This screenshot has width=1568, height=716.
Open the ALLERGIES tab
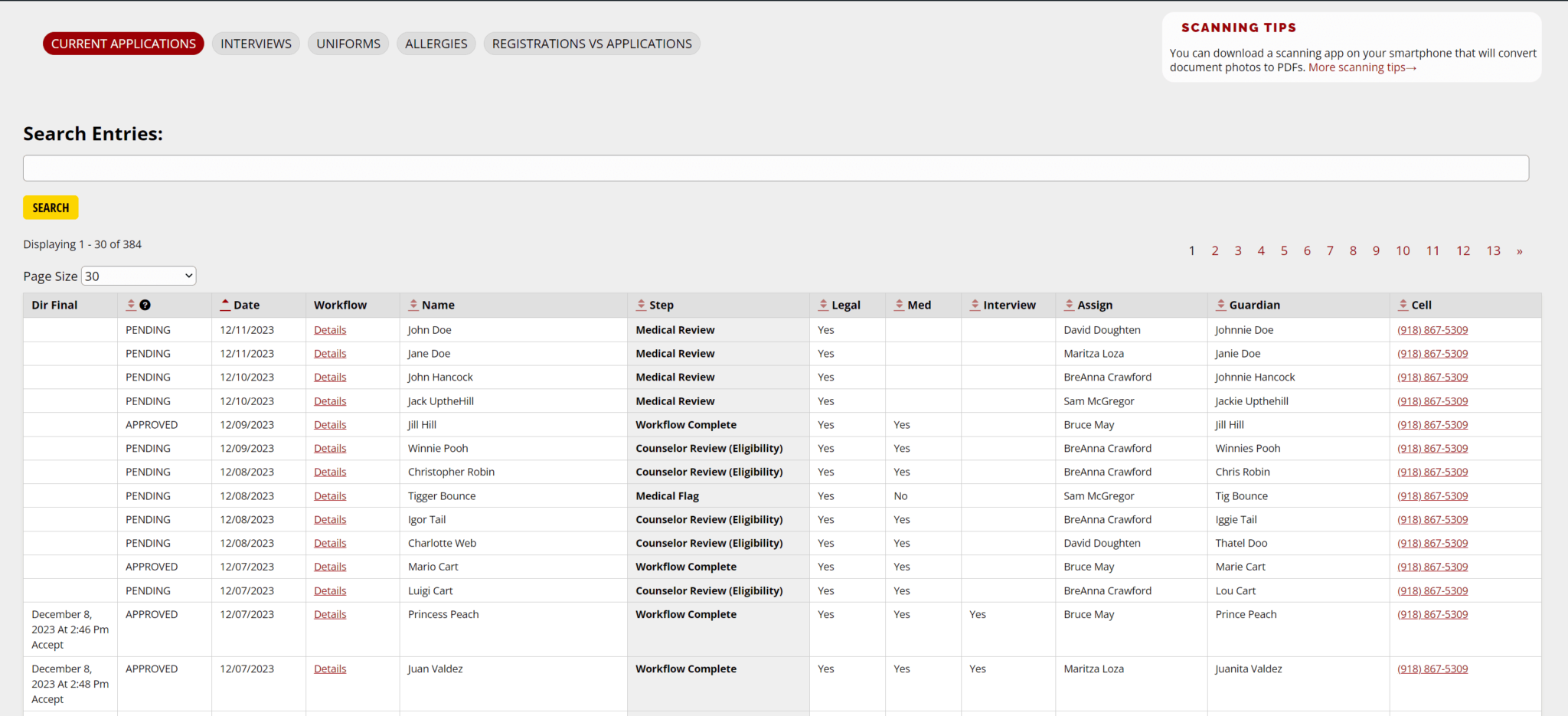point(436,44)
